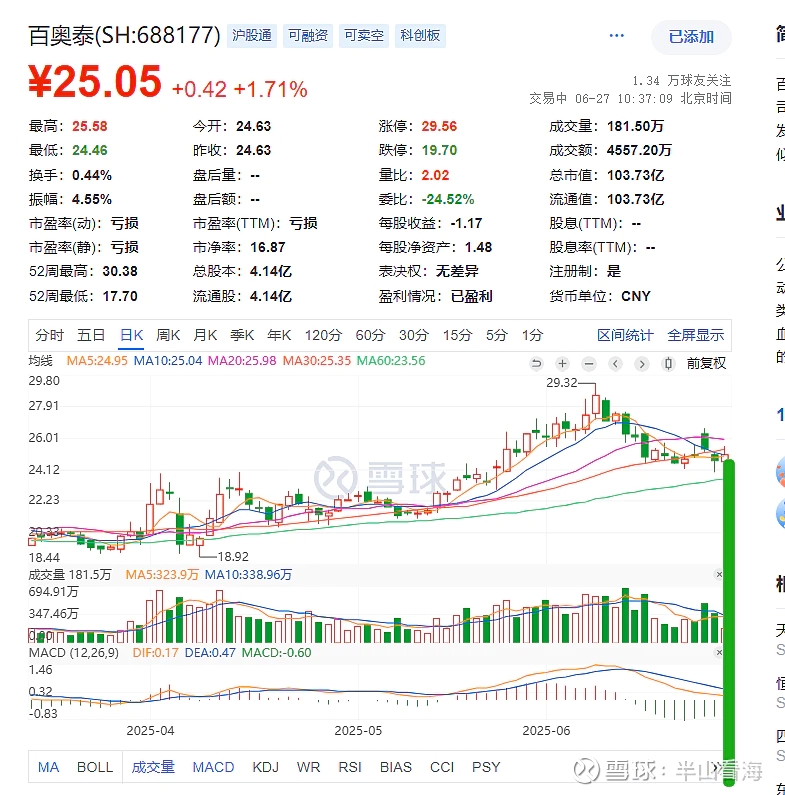Toggle the candlestick style icon
The height and width of the screenshot is (795, 785).
pos(668,364)
